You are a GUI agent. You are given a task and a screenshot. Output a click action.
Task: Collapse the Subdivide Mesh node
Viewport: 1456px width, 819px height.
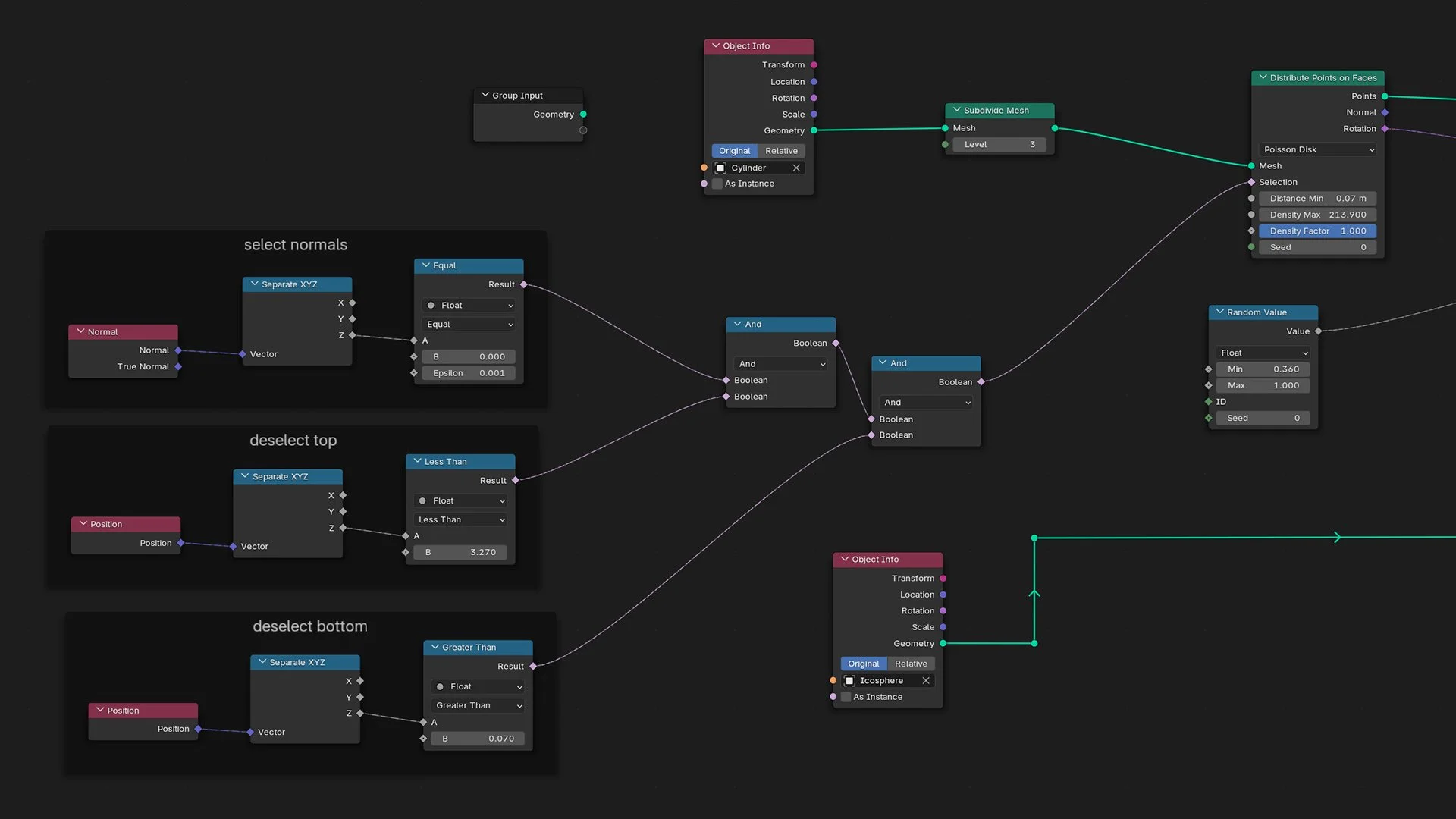pyautogui.click(x=956, y=110)
